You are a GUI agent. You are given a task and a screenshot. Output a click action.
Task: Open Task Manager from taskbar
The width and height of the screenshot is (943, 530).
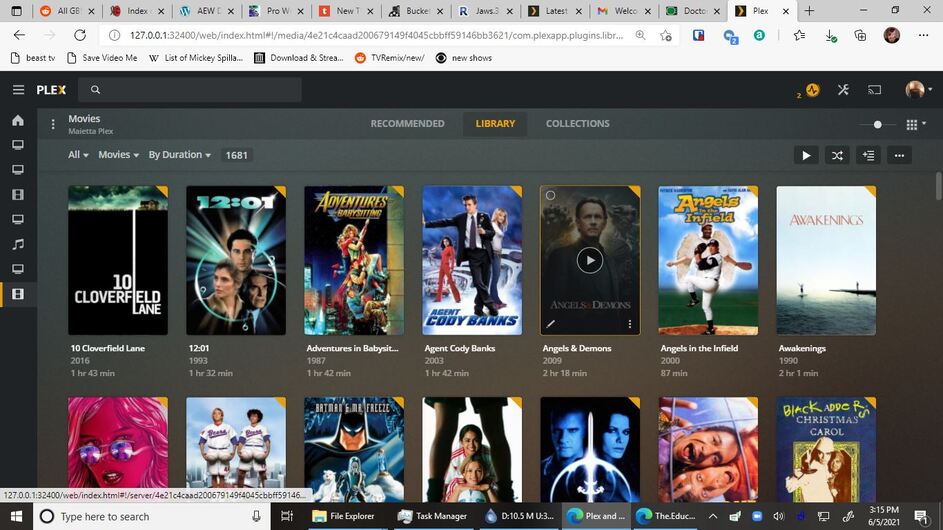(433, 516)
